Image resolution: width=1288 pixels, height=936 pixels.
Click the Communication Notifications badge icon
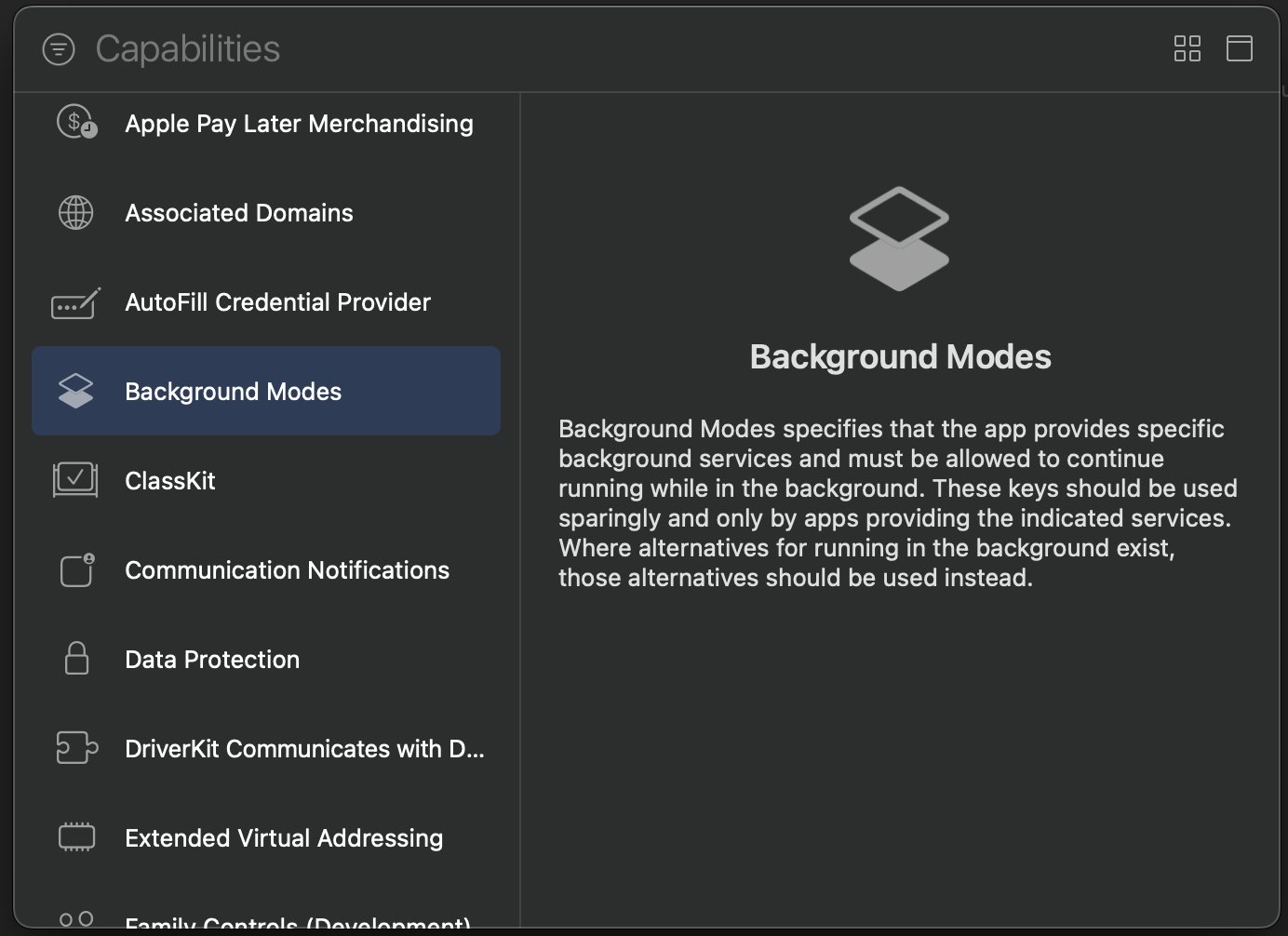77,569
